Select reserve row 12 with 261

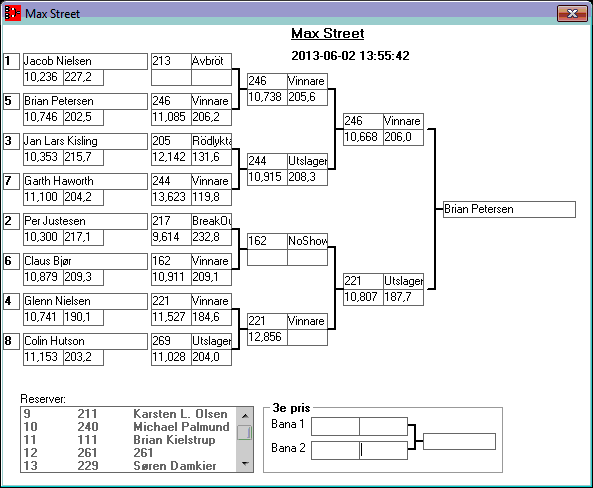pos(129,453)
